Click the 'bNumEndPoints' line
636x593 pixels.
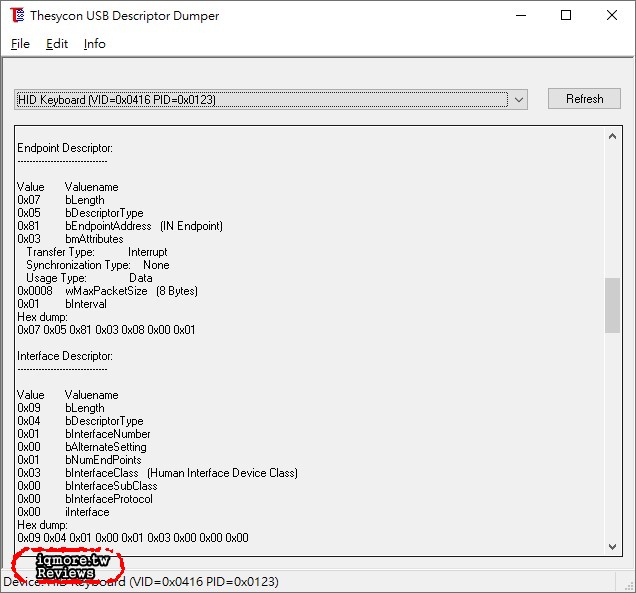point(80,460)
